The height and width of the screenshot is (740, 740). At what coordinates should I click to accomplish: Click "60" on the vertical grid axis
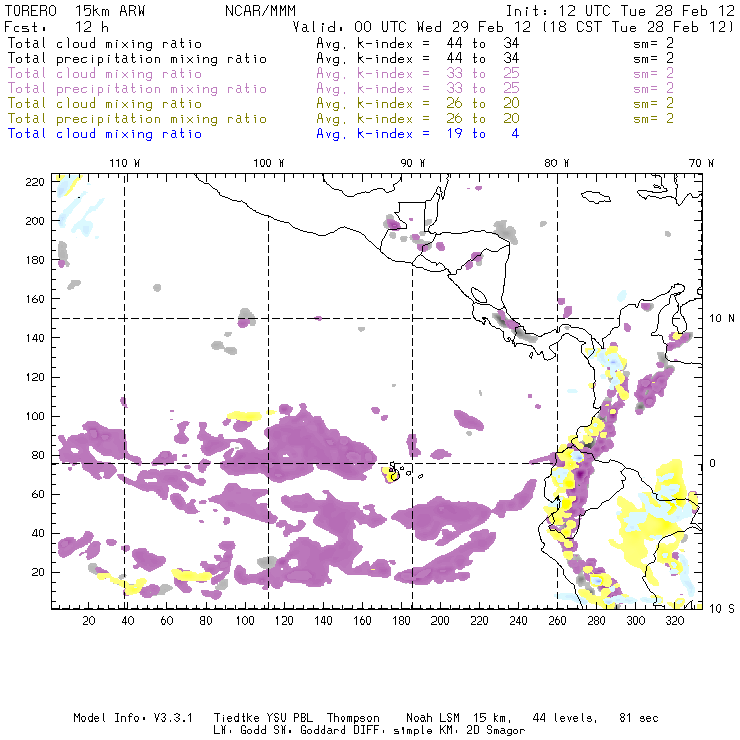click(38, 494)
